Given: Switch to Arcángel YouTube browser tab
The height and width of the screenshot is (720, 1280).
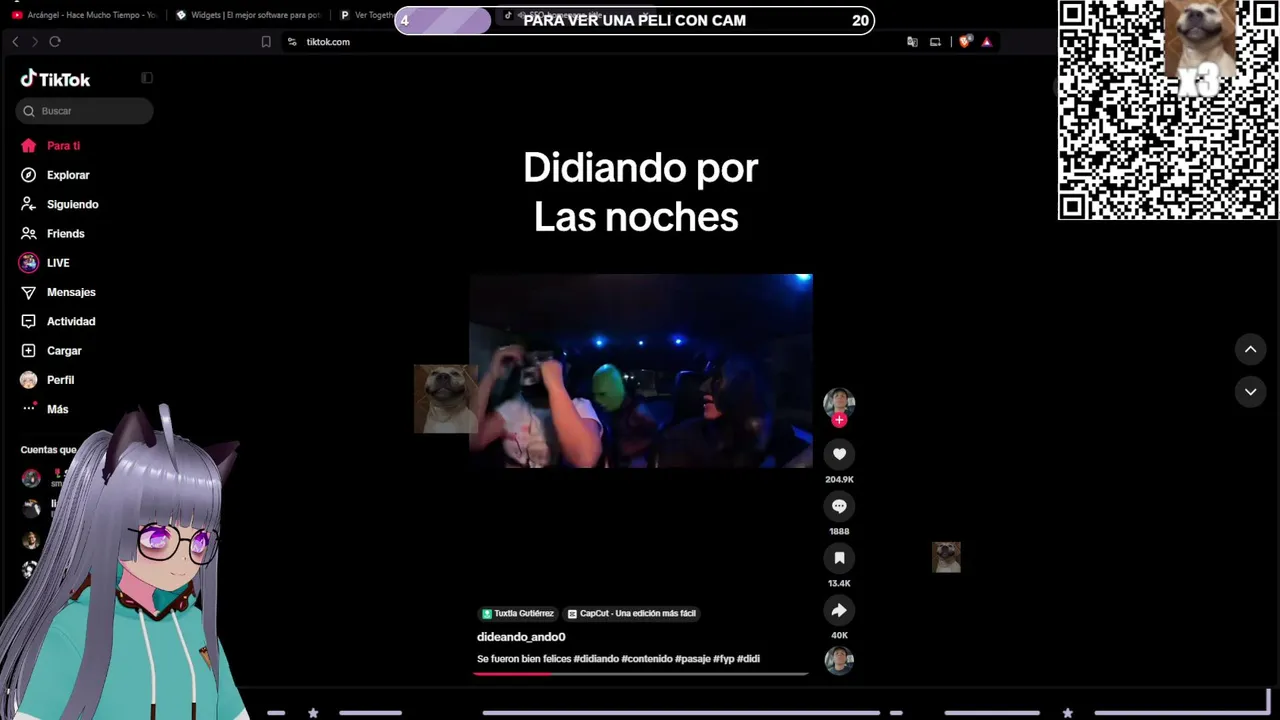Looking at the screenshot, I should [x=84, y=15].
